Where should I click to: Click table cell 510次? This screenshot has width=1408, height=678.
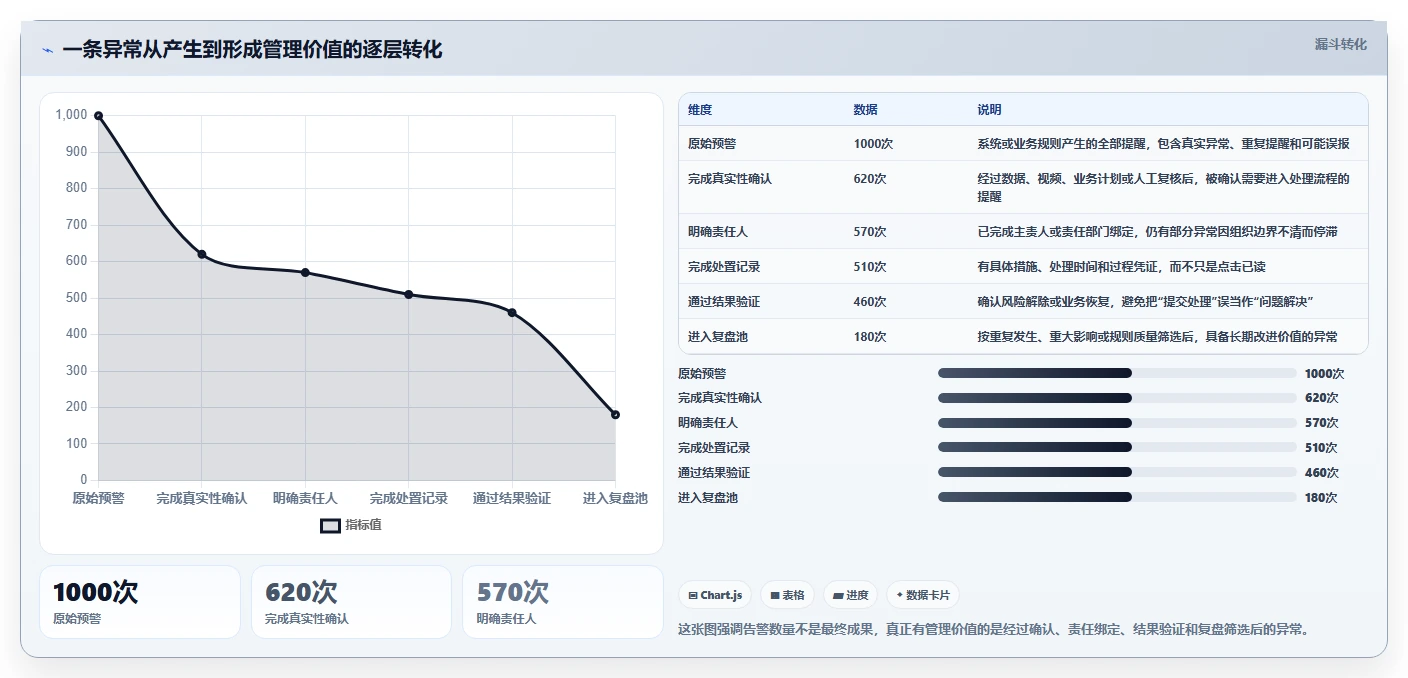869,267
